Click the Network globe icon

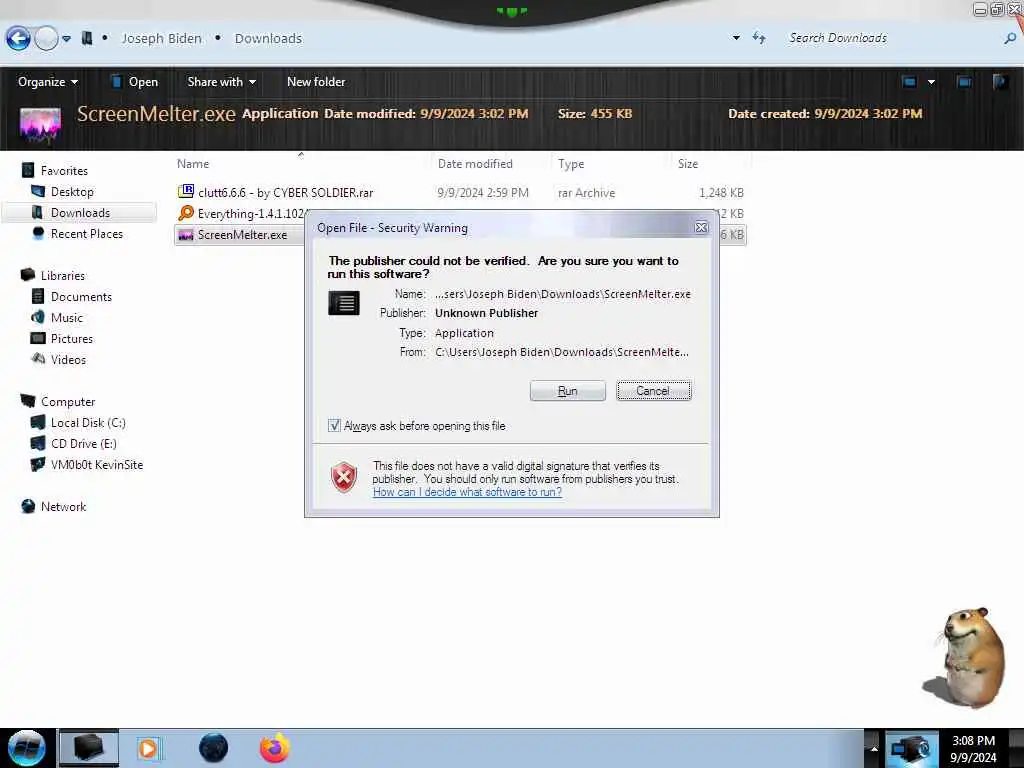[28, 507]
